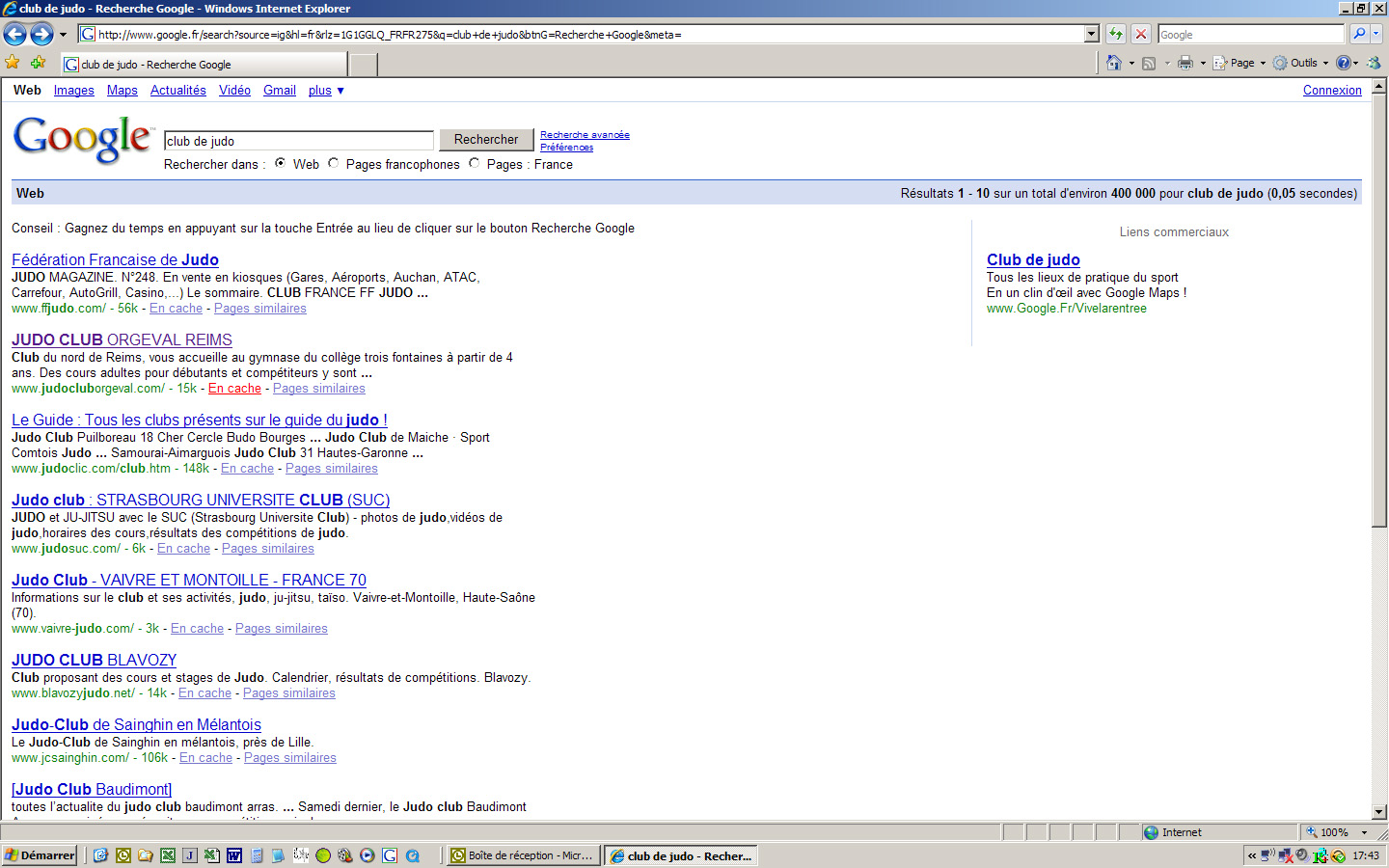Expand the Home button dropdown arrow
The image size is (1389, 868).
pyautogui.click(x=1131, y=63)
